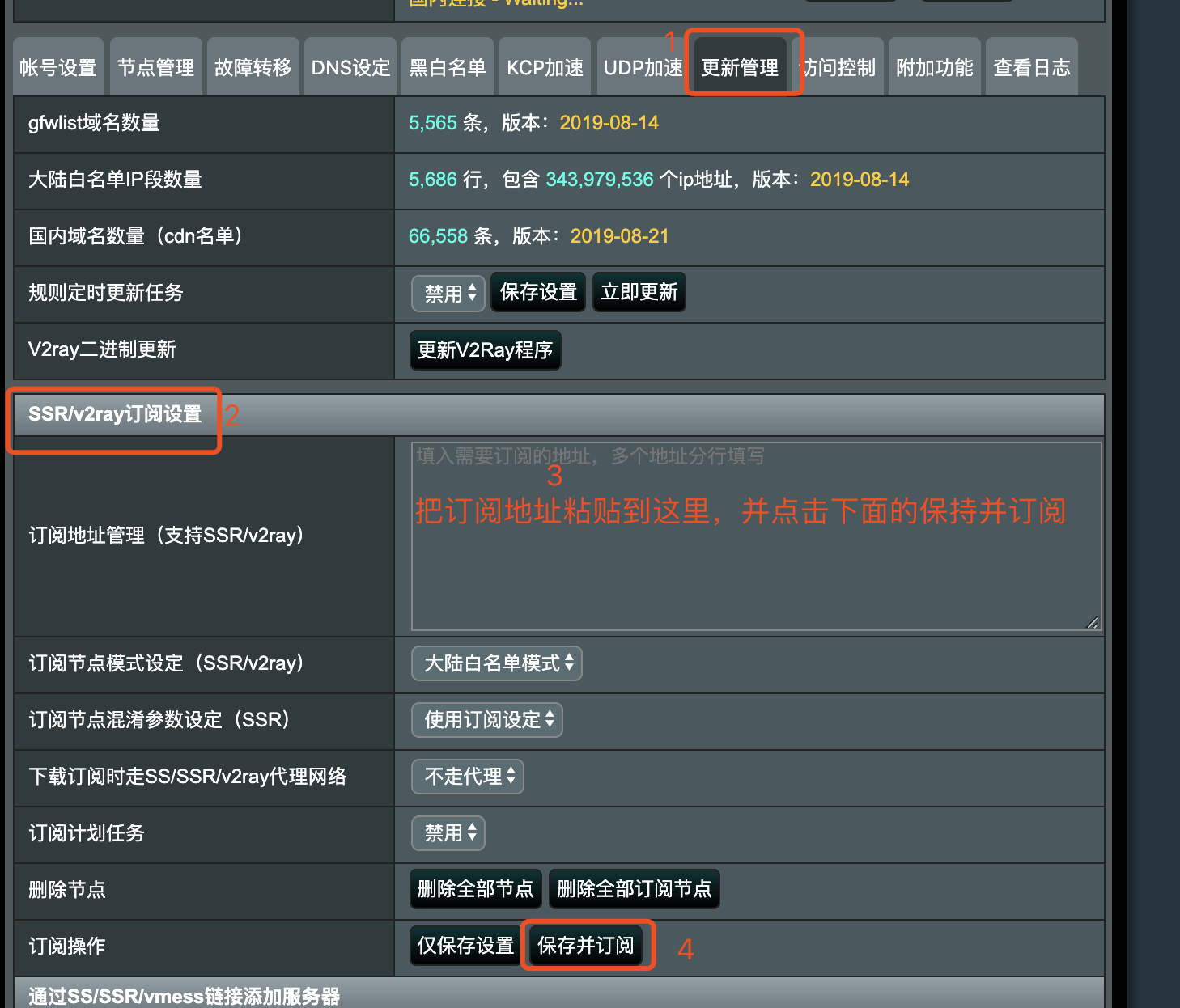Screen dimensions: 1180x1008
Task: Expand the 规则定时更新任务 dropdown
Action: [x=449, y=293]
